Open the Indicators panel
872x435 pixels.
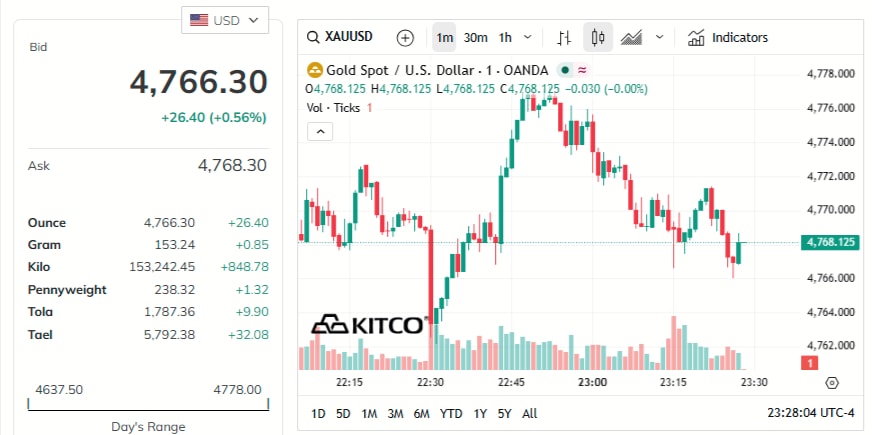coord(727,38)
